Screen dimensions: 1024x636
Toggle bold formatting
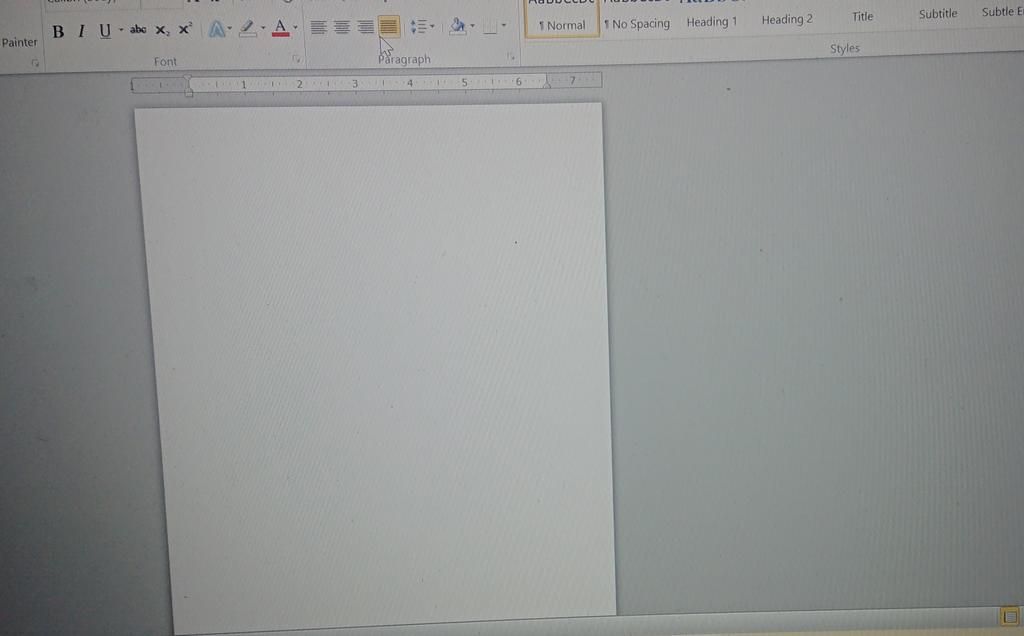pyautogui.click(x=58, y=31)
